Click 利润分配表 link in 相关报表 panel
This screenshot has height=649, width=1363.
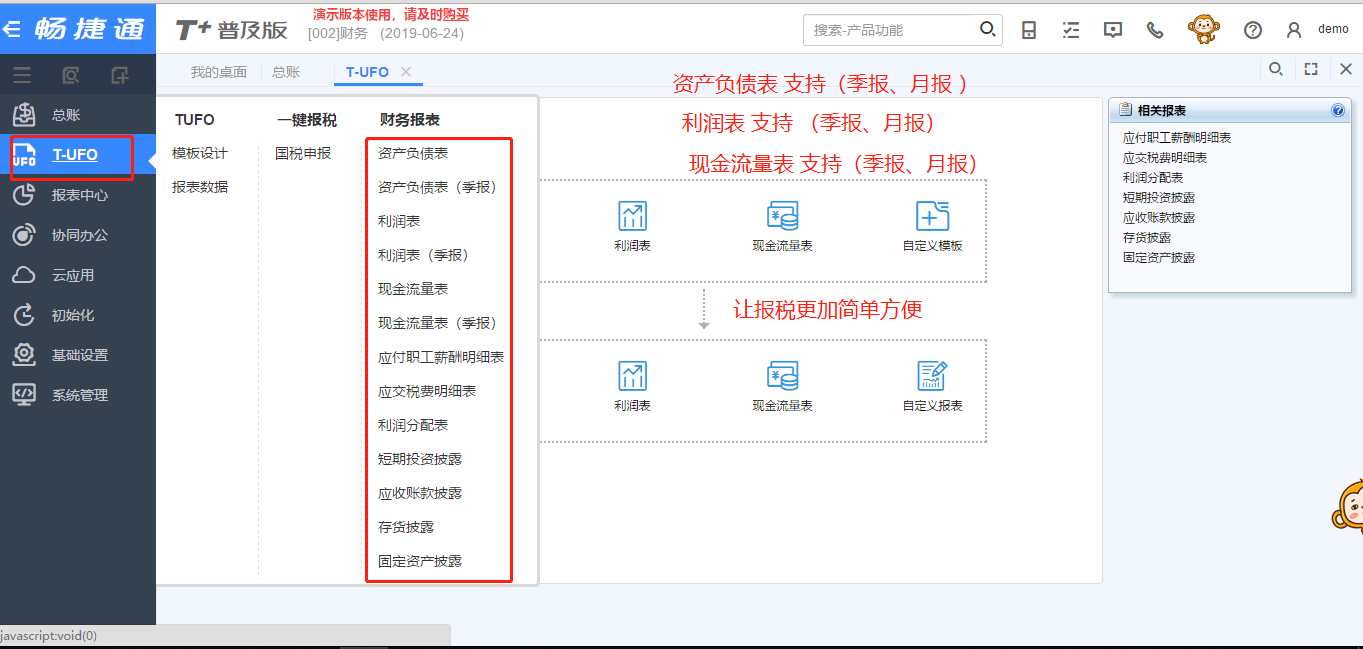[x=1153, y=178]
